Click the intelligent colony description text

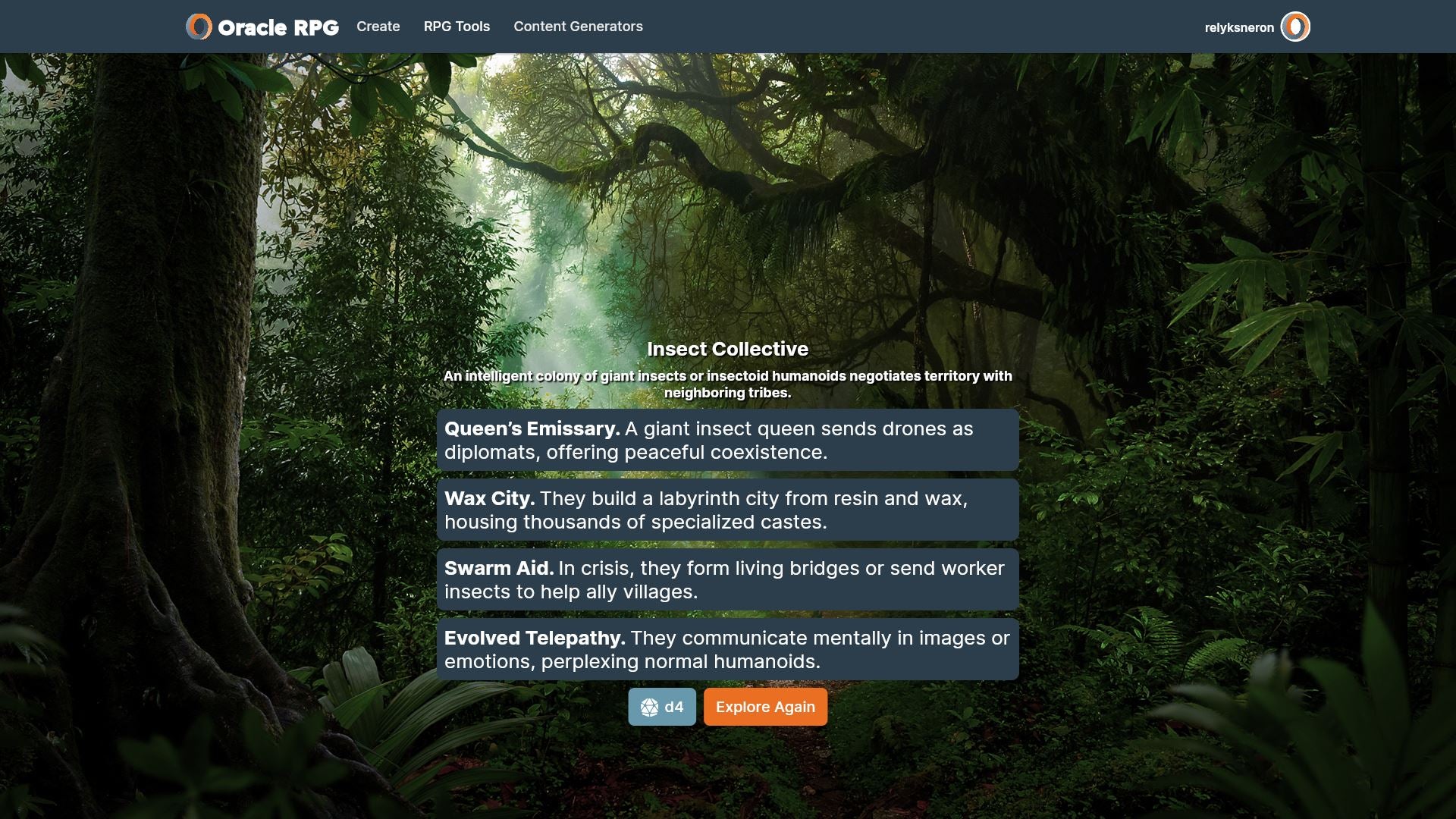727,384
